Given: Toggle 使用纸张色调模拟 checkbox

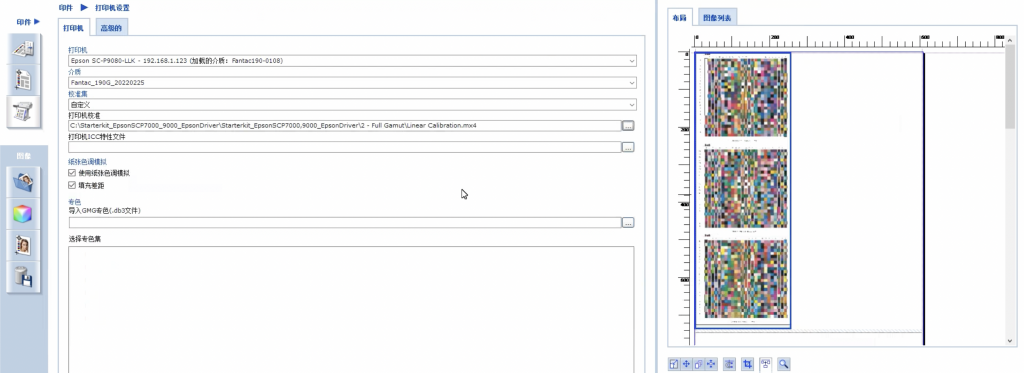Looking at the screenshot, I should [72, 173].
